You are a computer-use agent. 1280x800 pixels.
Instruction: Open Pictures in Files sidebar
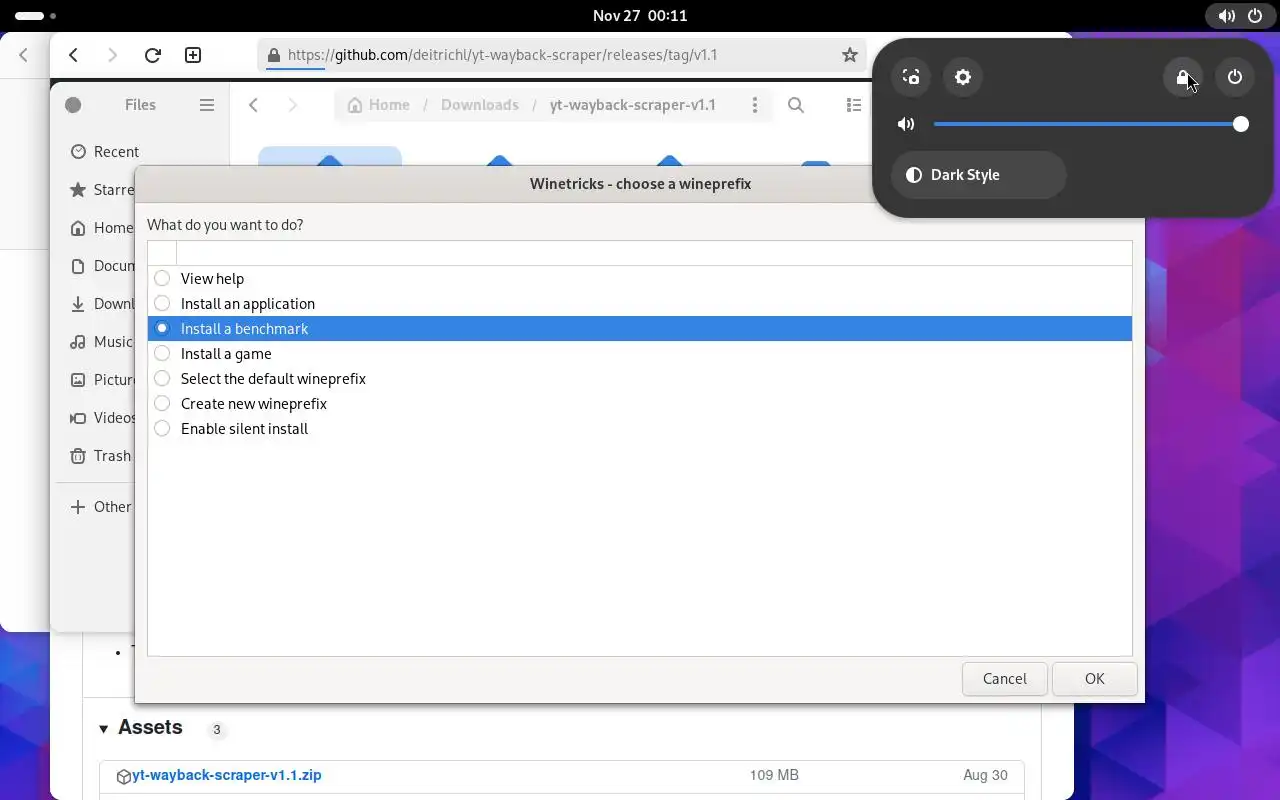click(x=100, y=380)
